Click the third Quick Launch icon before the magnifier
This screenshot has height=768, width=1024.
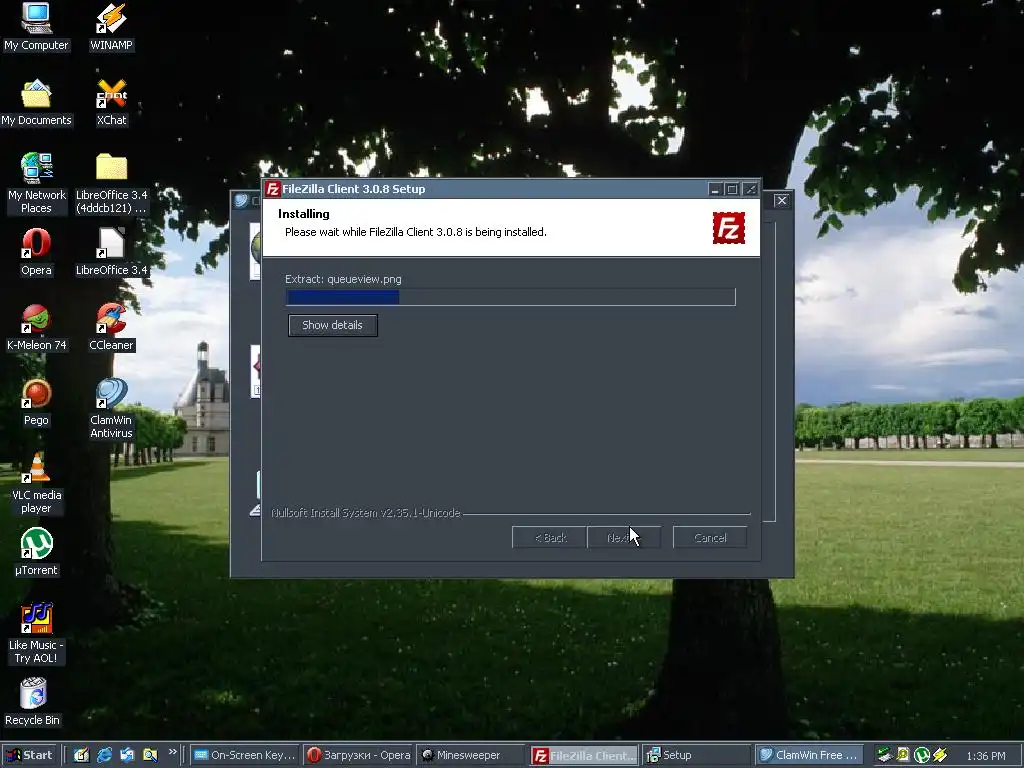click(x=127, y=755)
